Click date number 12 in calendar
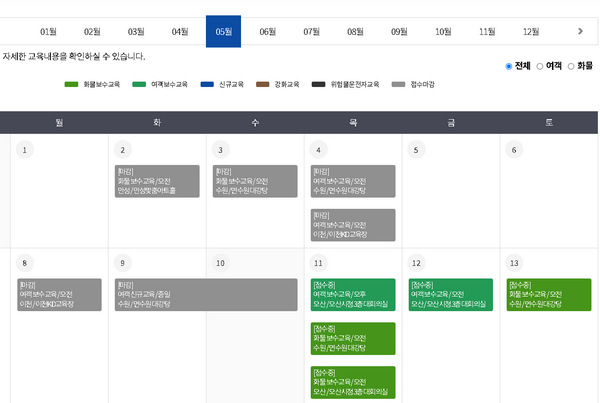Image resolution: width=600 pixels, height=403 pixels. pyautogui.click(x=416, y=263)
